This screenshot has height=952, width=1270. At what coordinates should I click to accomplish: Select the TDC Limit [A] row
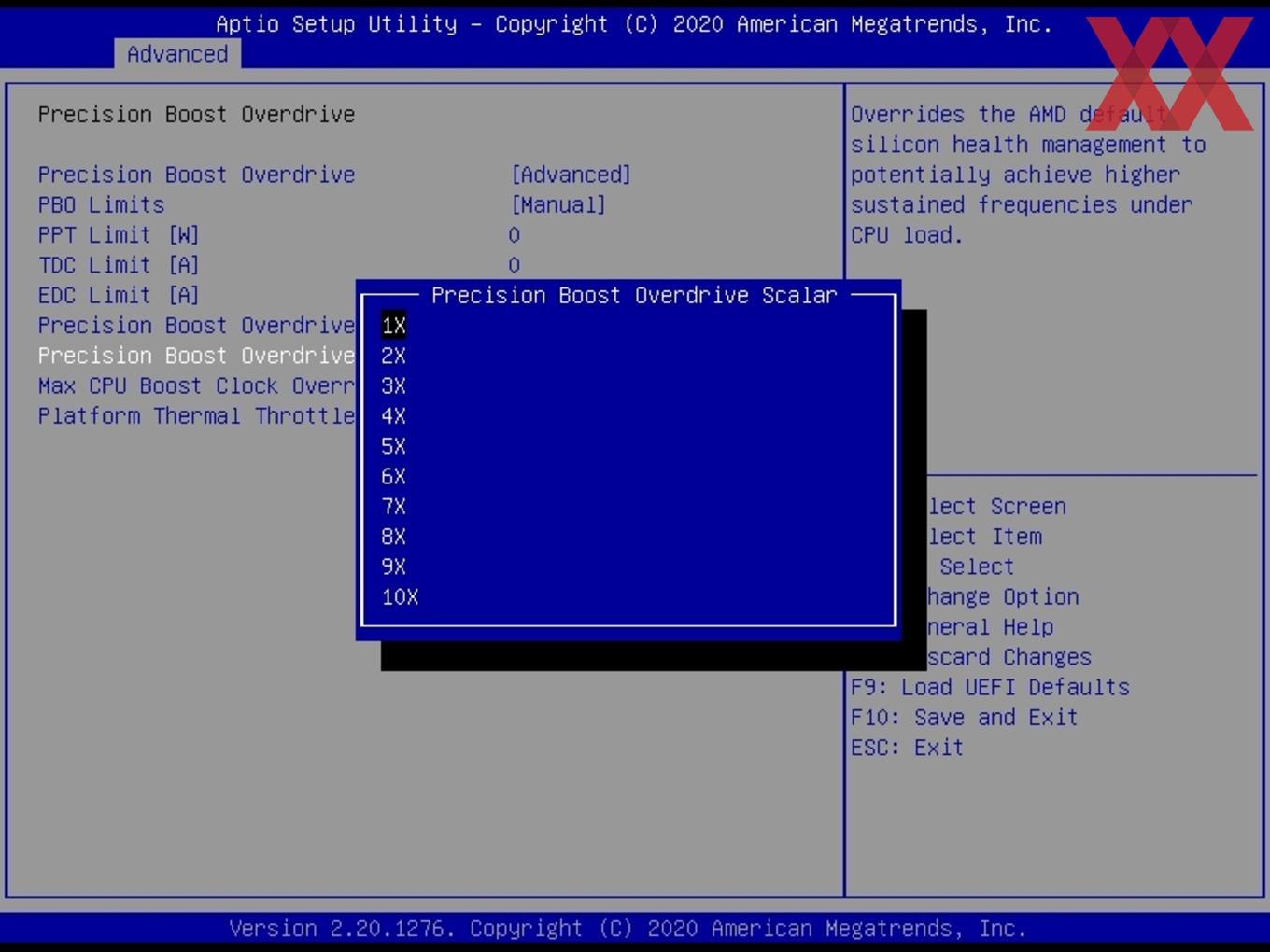click(119, 265)
